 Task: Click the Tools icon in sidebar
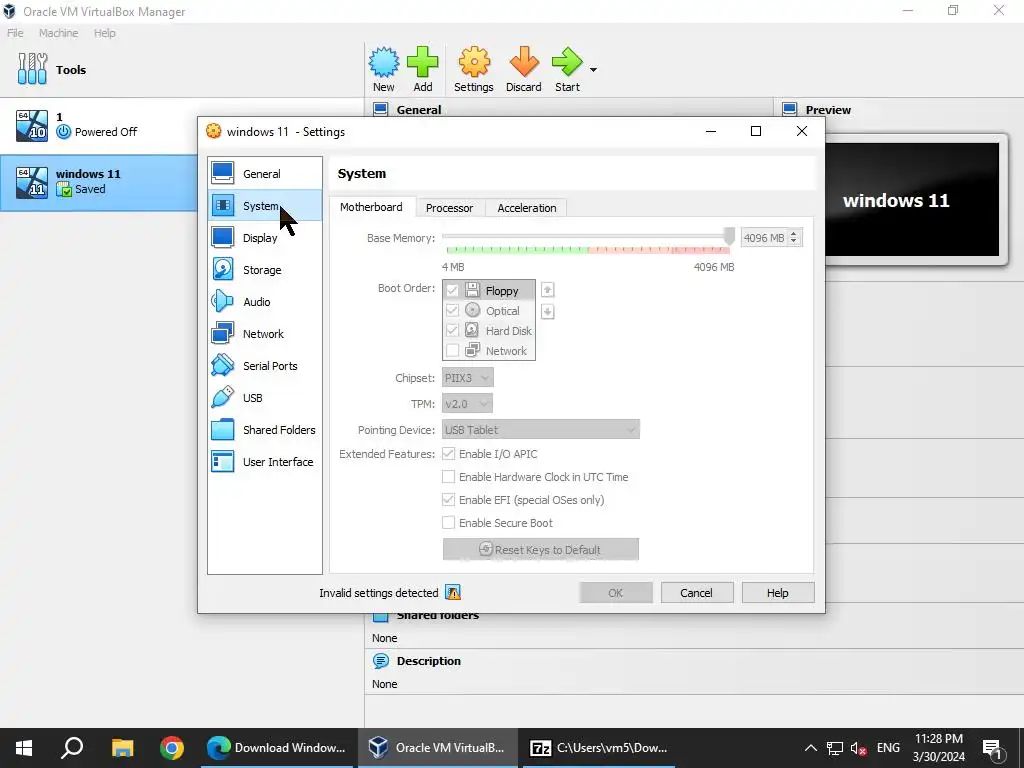click(32, 69)
